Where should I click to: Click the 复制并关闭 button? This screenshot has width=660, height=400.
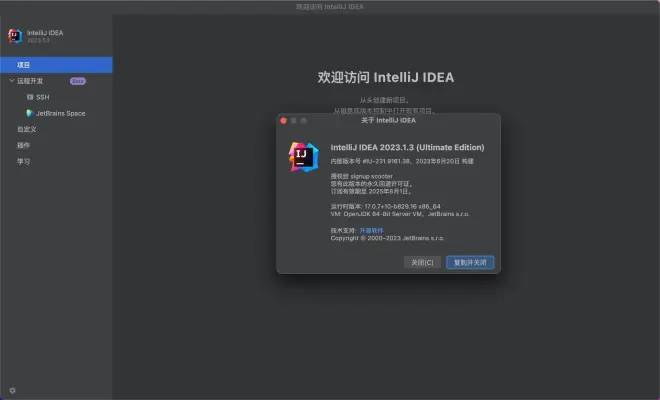[470, 262]
